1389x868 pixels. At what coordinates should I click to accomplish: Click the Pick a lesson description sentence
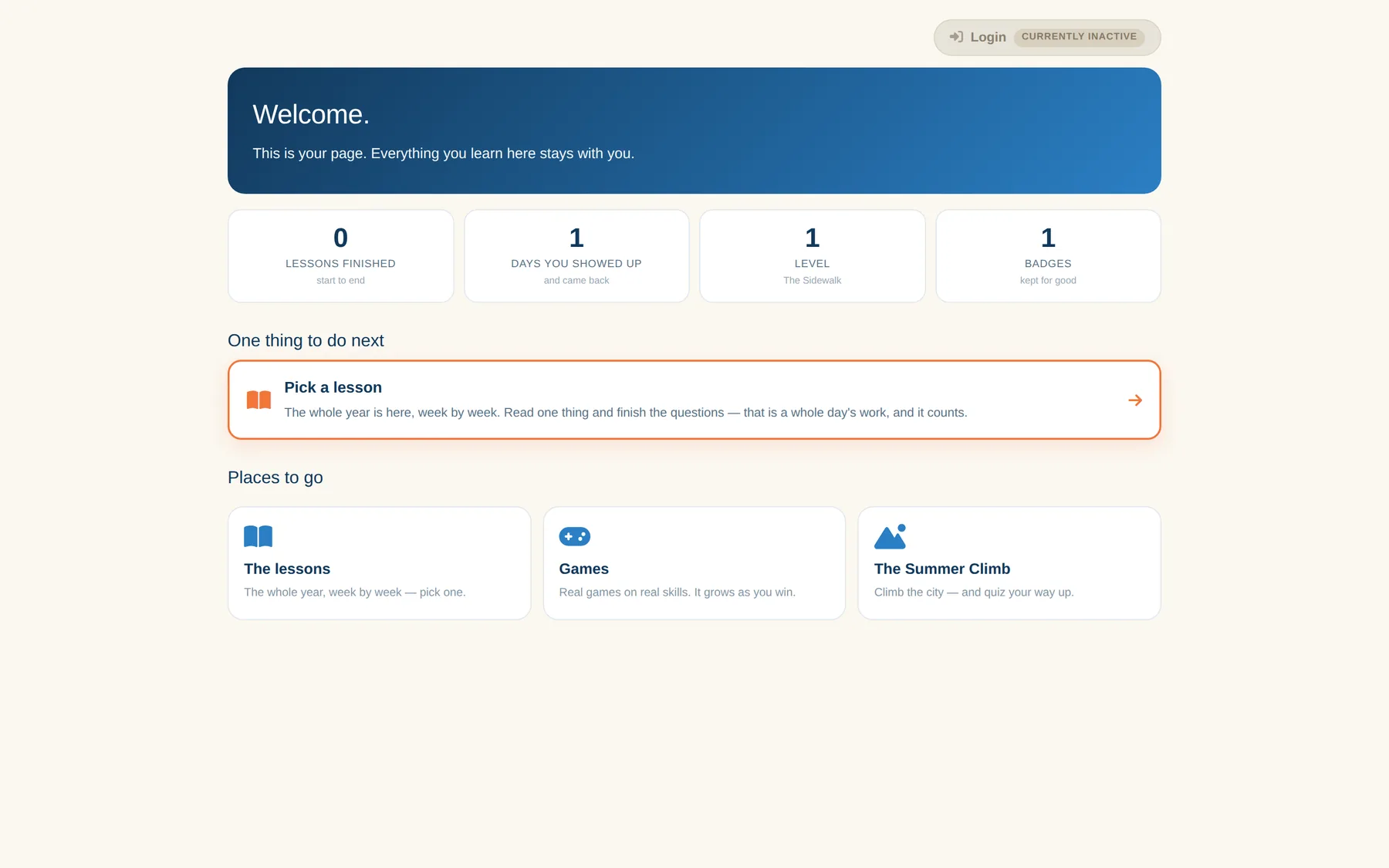[x=626, y=413]
